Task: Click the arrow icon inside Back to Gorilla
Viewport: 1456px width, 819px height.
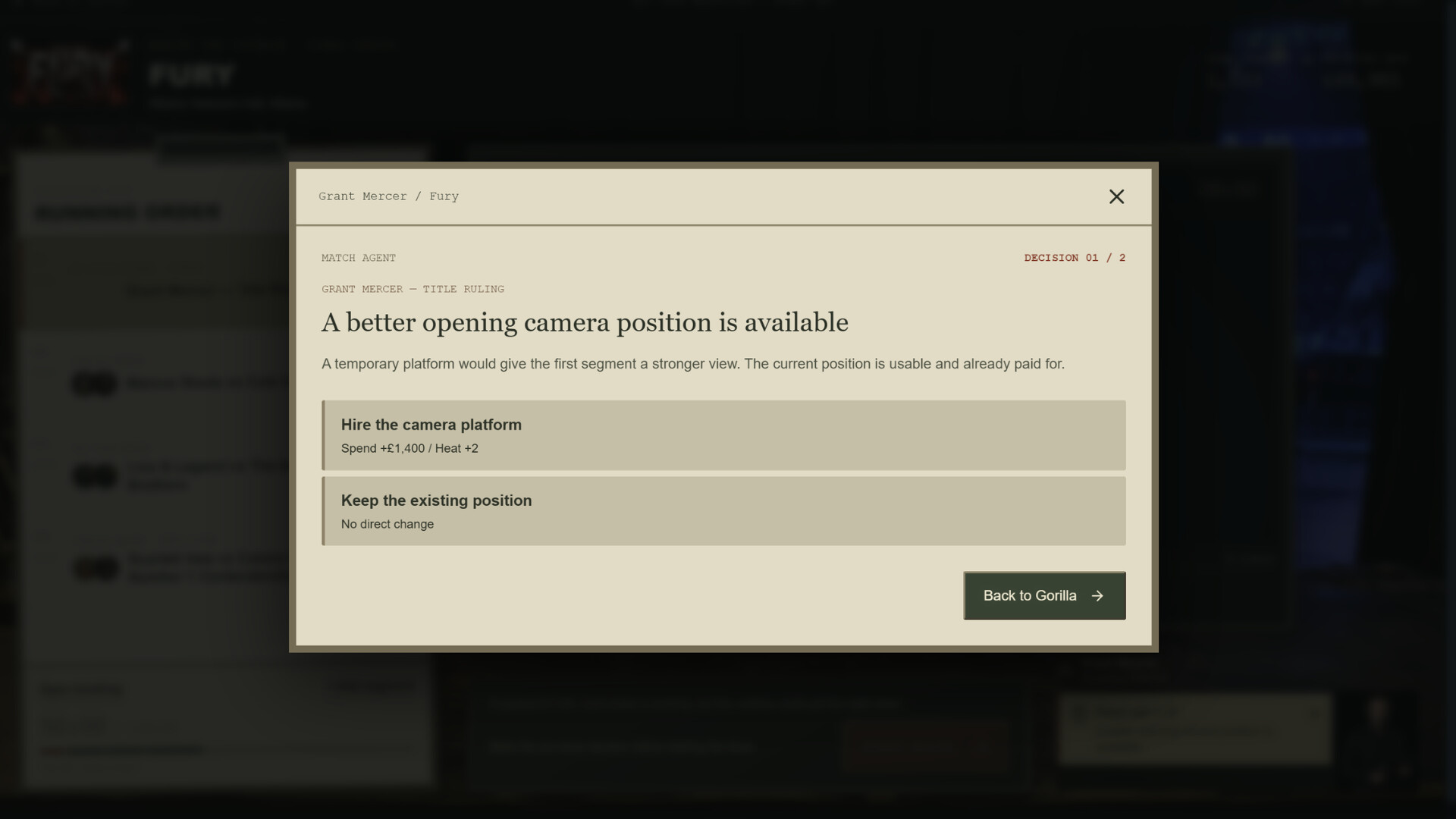Action: coord(1097,596)
